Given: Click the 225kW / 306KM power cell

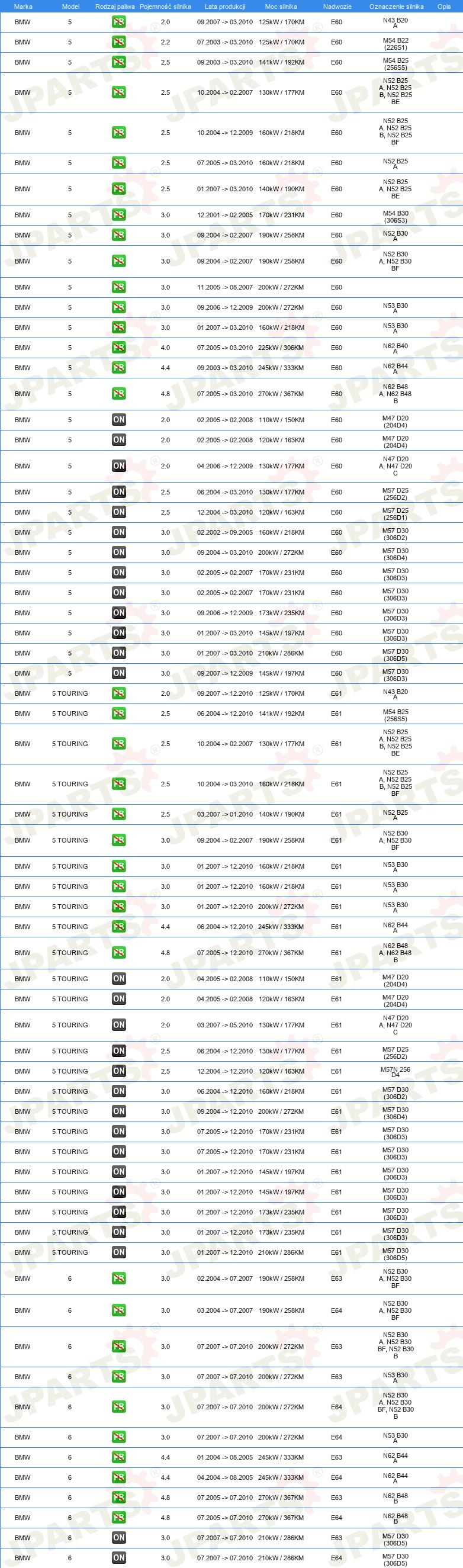Looking at the screenshot, I should click(281, 348).
